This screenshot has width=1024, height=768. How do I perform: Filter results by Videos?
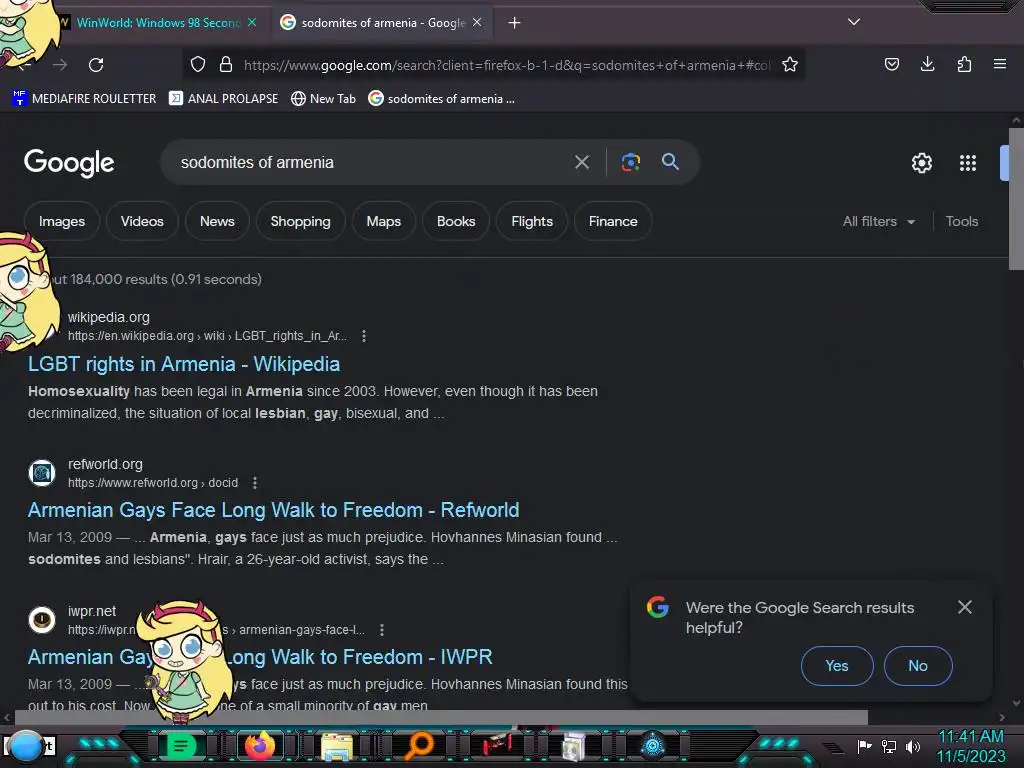coord(142,221)
